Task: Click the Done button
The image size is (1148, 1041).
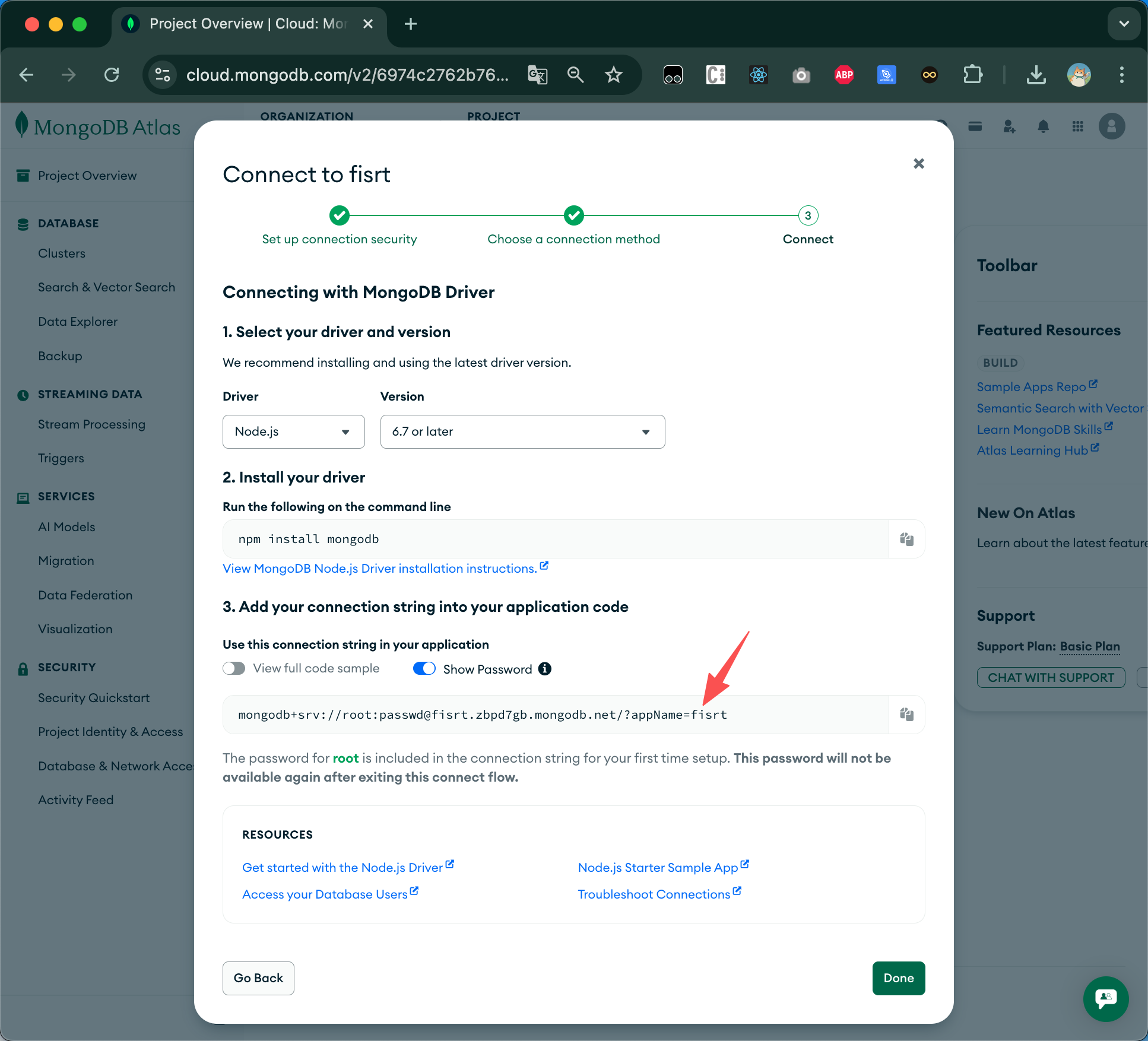Action: tap(898, 978)
